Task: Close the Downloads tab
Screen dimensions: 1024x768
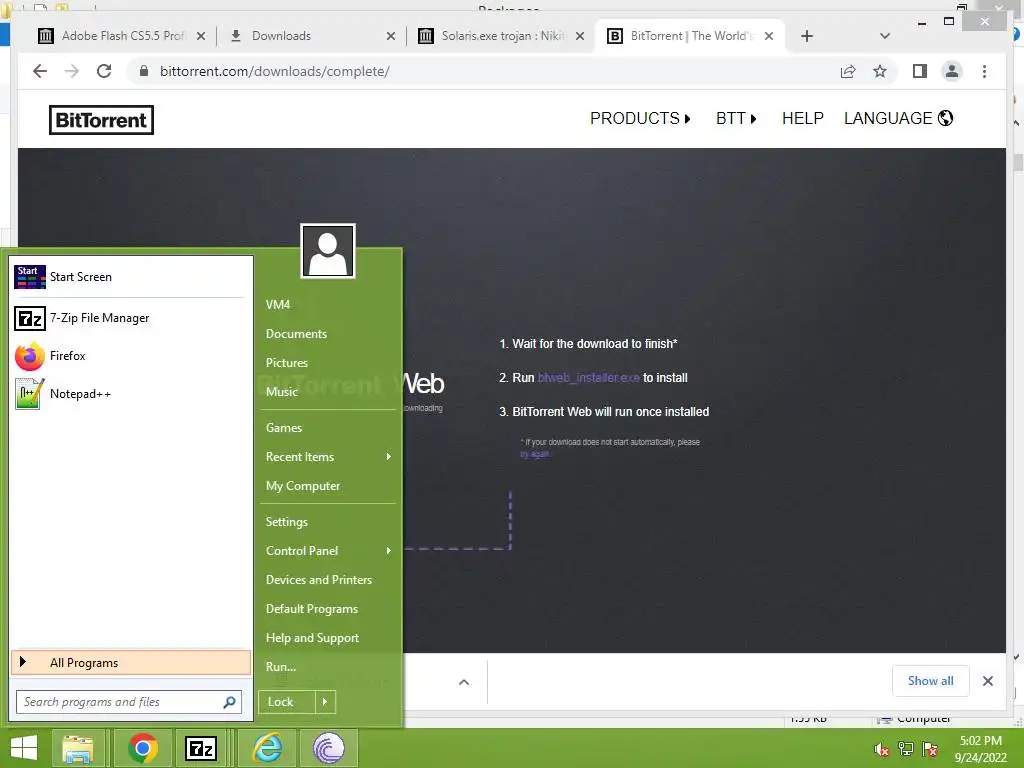Action: tap(391, 37)
